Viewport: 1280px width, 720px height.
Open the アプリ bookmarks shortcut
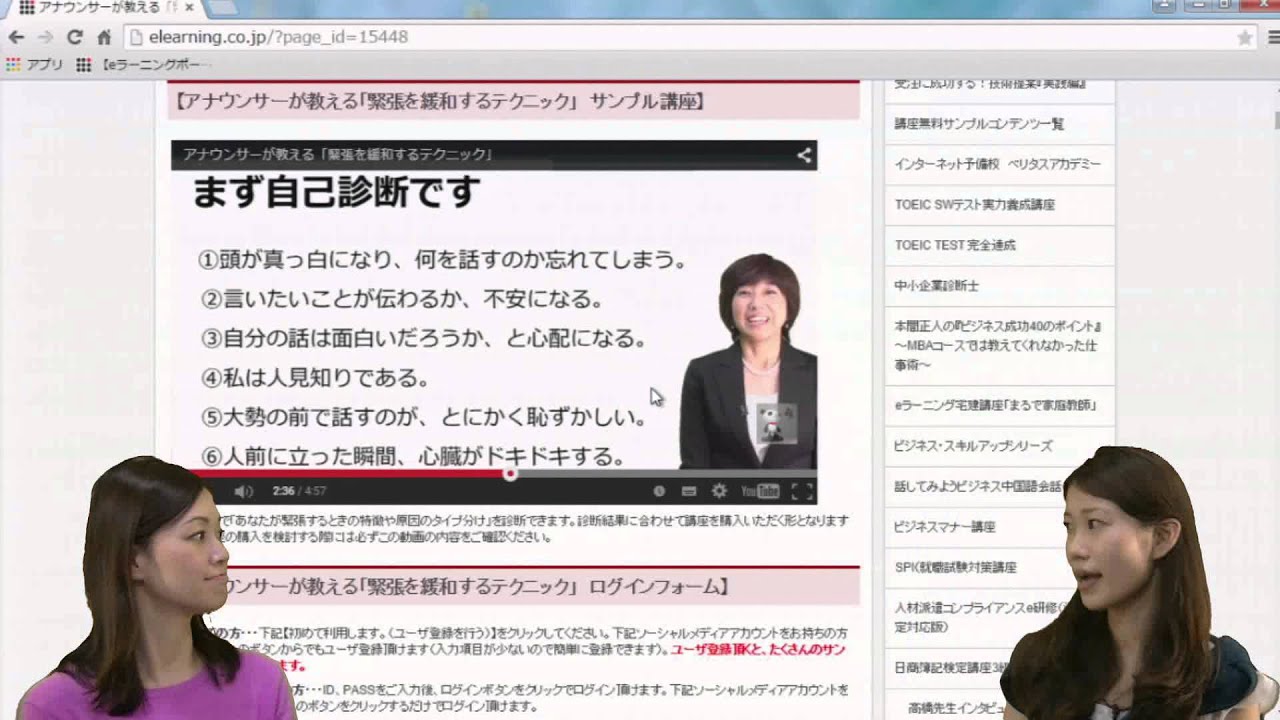(x=35, y=64)
